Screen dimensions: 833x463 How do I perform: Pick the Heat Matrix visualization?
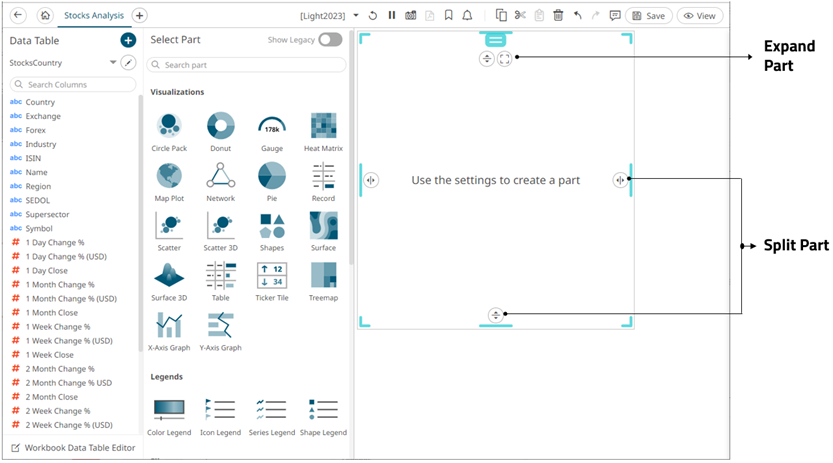[x=323, y=132]
